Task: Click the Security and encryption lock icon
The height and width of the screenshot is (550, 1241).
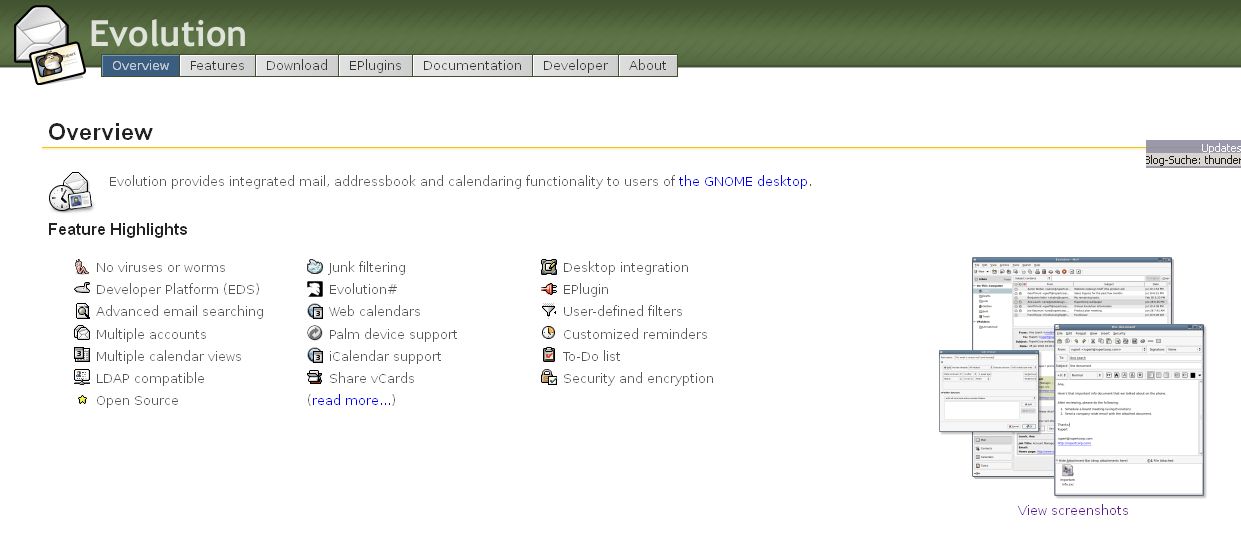Action: tap(548, 378)
